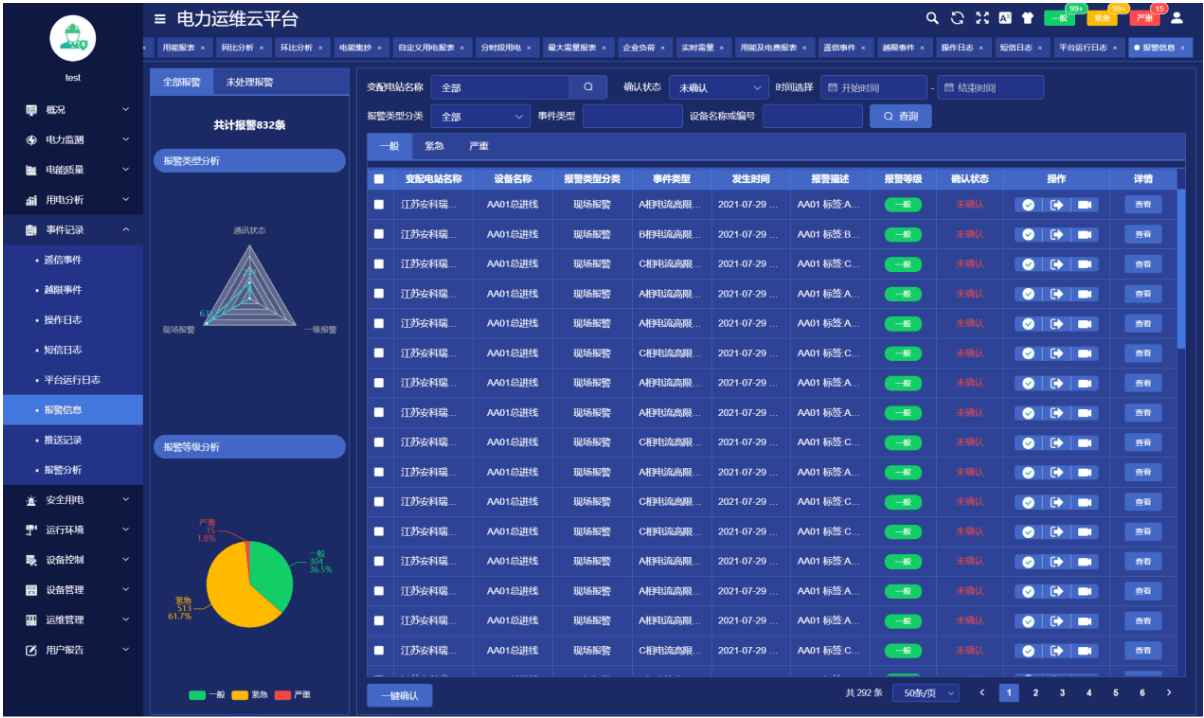Go to next page with right arrow
The height and width of the screenshot is (718, 1204).
click(x=1168, y=692)
